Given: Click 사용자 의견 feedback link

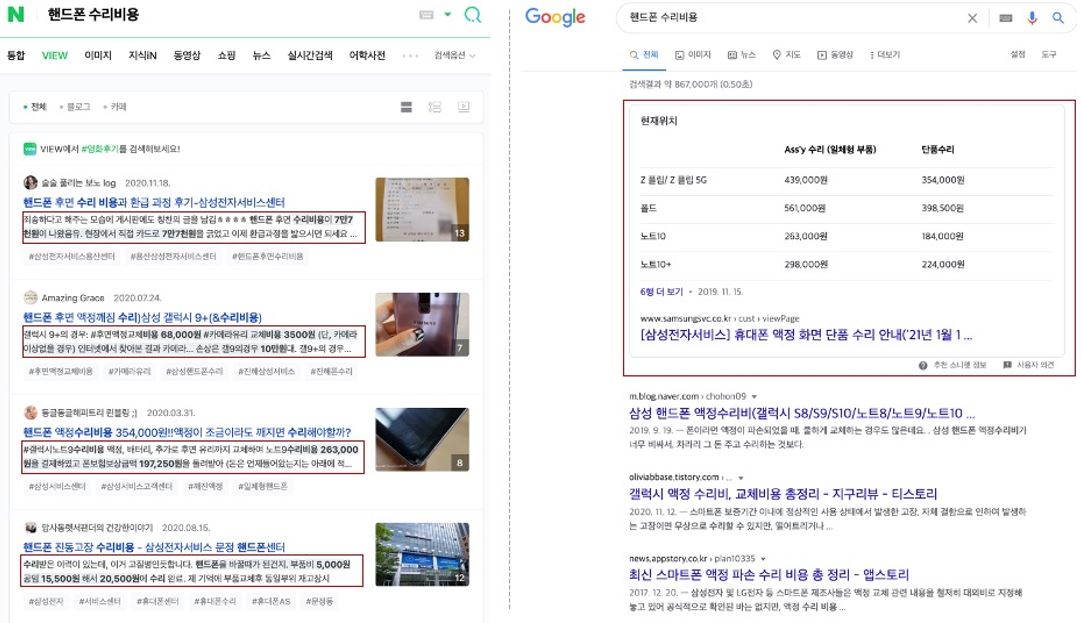Looking at the screenshot, I should click(x=1029, y=365).
